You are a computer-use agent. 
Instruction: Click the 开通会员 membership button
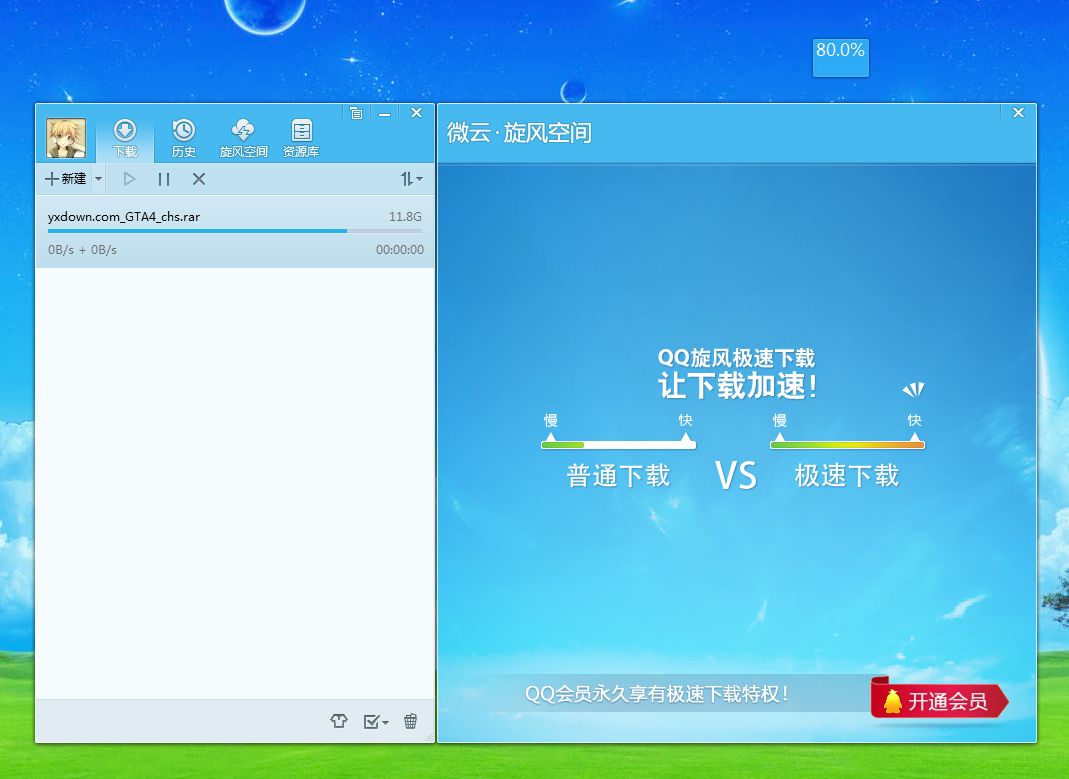tap(939, 701)
